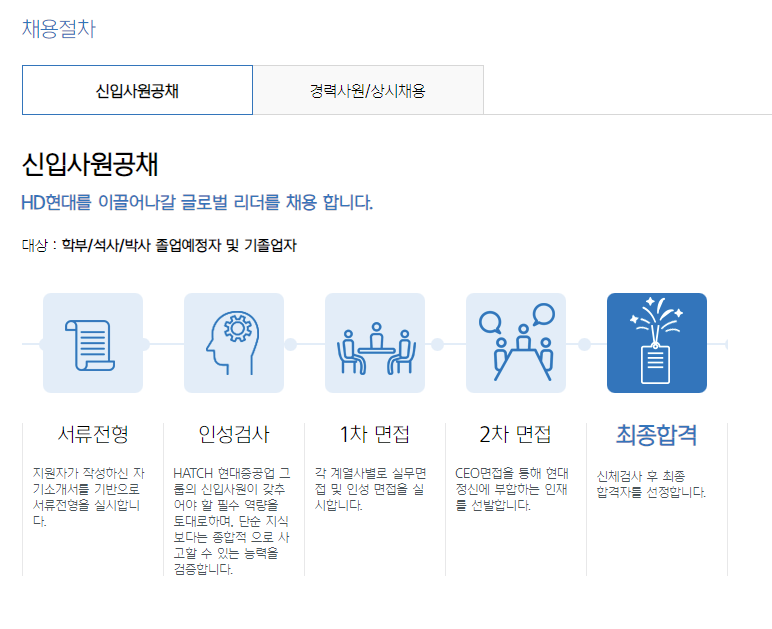772x629 pixels.
Task: Click the 서류전형 step title
Action: 93,435
